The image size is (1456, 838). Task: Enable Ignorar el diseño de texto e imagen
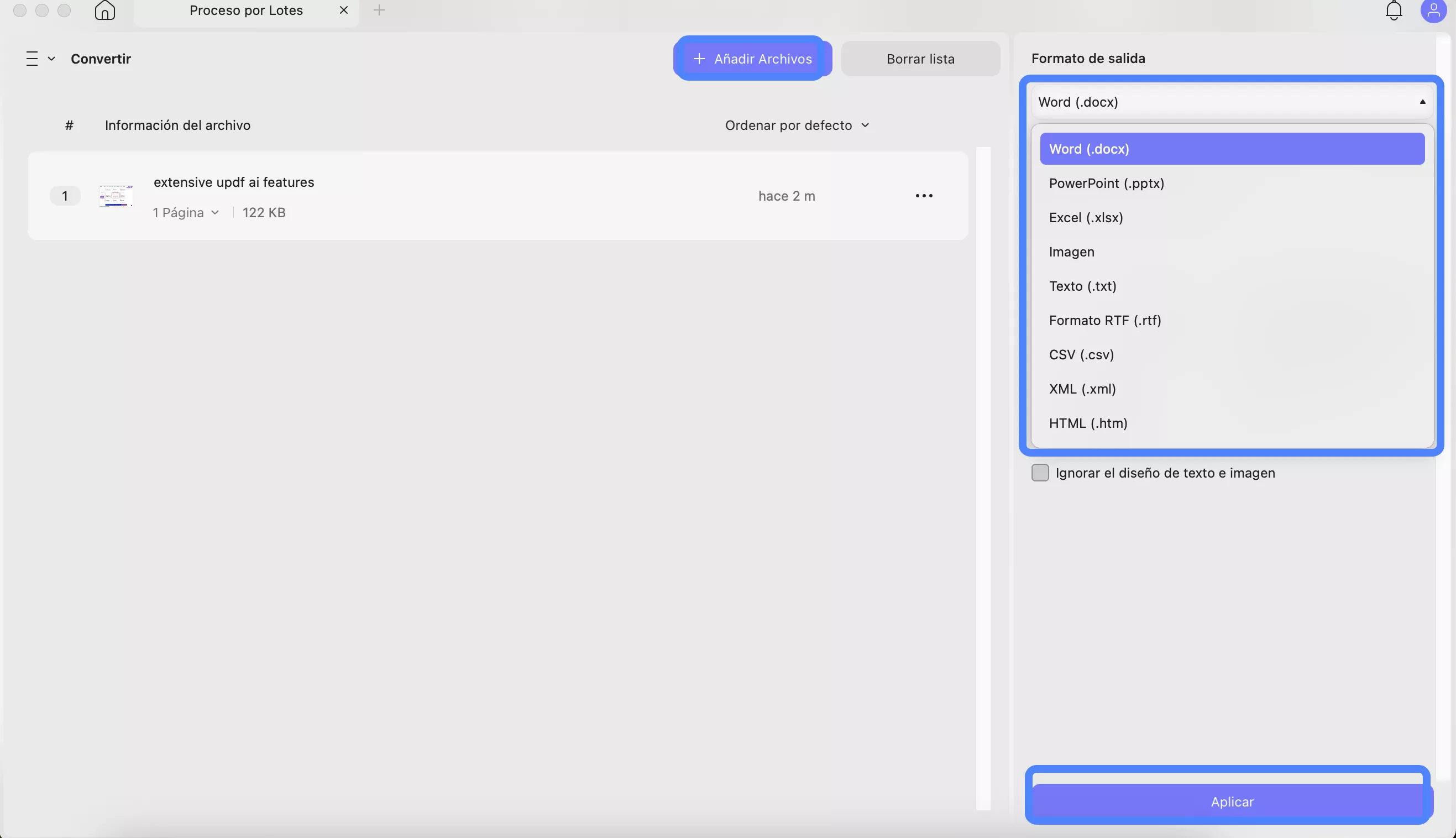tap(1040, 473)
